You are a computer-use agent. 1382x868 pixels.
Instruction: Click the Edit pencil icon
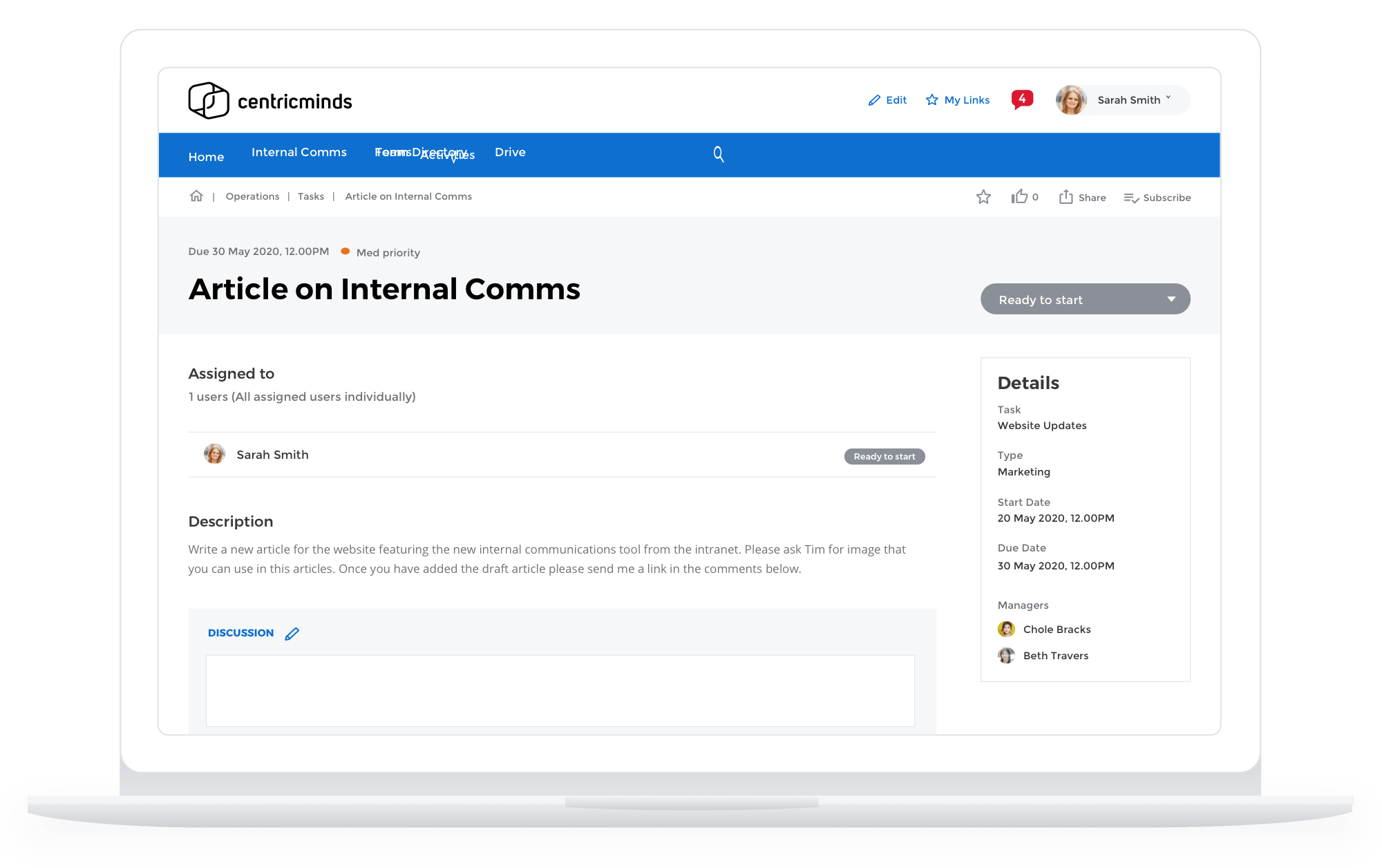(x=874, y=100)
